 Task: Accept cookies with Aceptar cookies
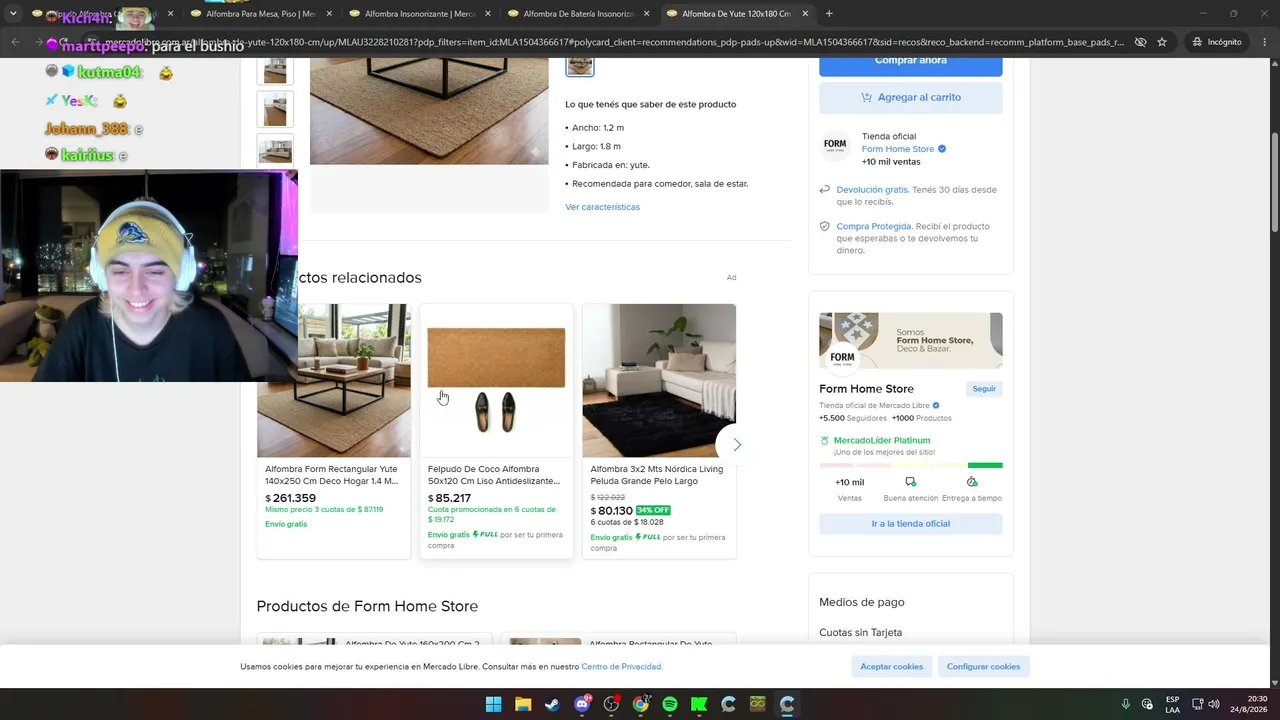pos(892,667)
